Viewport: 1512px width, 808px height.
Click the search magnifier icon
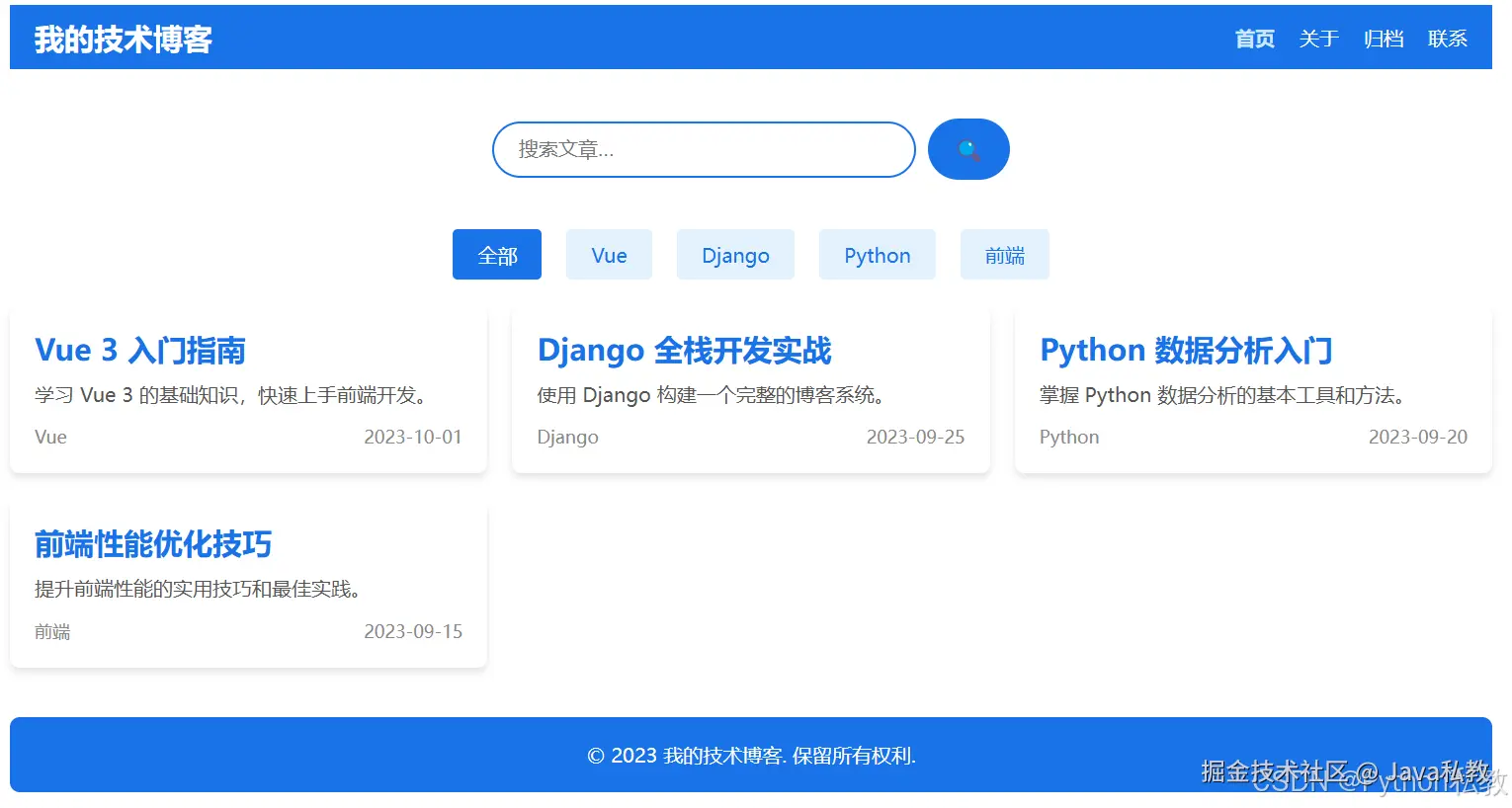pos(967,149)
